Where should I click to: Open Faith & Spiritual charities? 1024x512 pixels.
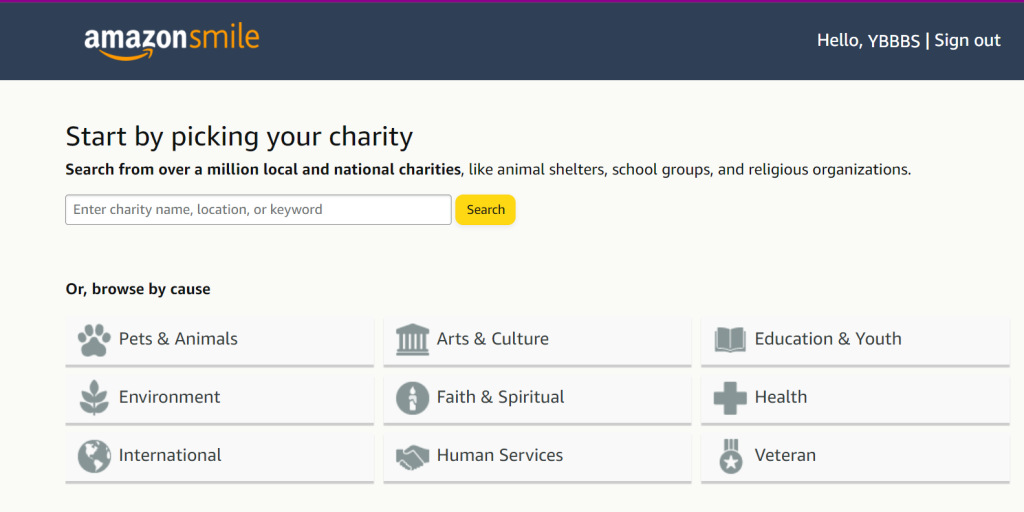pos(500,397)
